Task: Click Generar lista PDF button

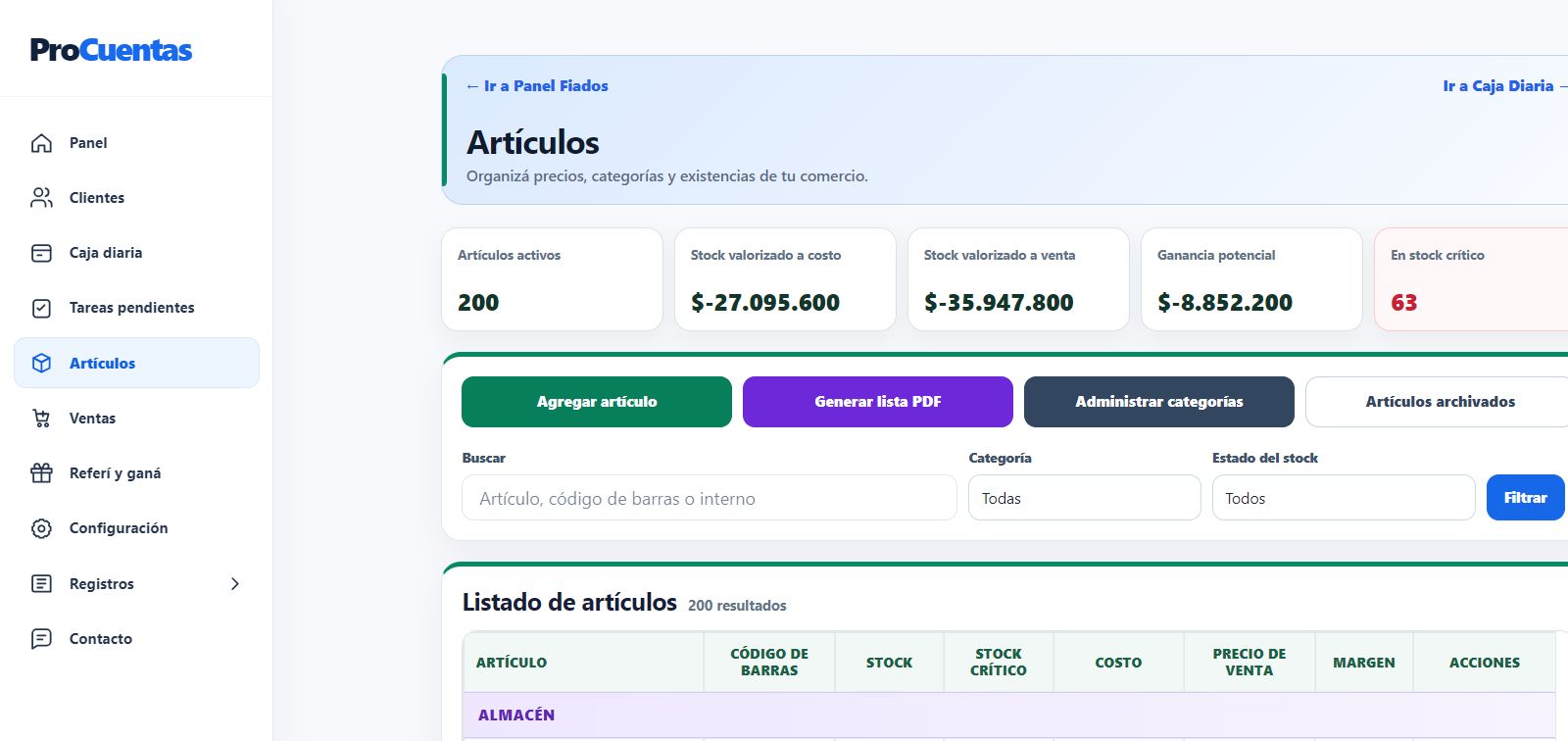Action: (878, 402)
